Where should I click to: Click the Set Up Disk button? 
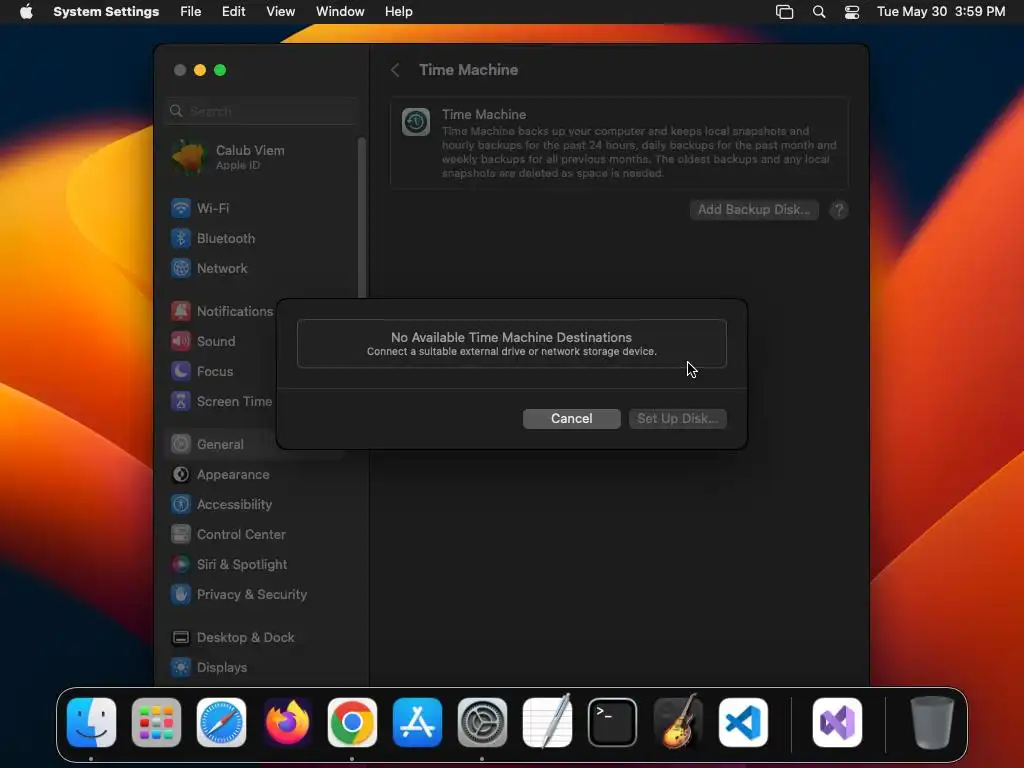pyautogui.click(x=678, y=419)
